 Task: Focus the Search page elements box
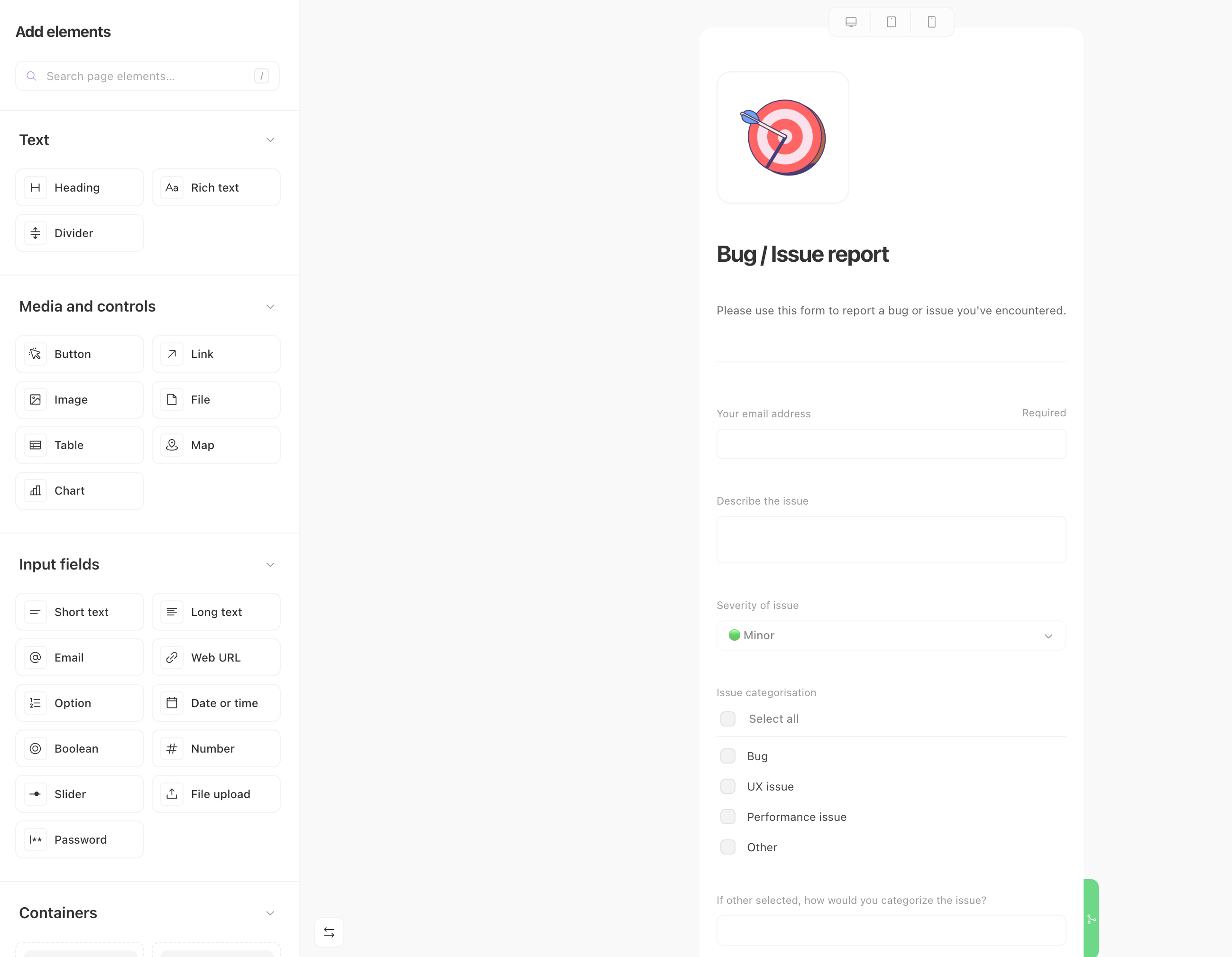click(x=147, y=76)
